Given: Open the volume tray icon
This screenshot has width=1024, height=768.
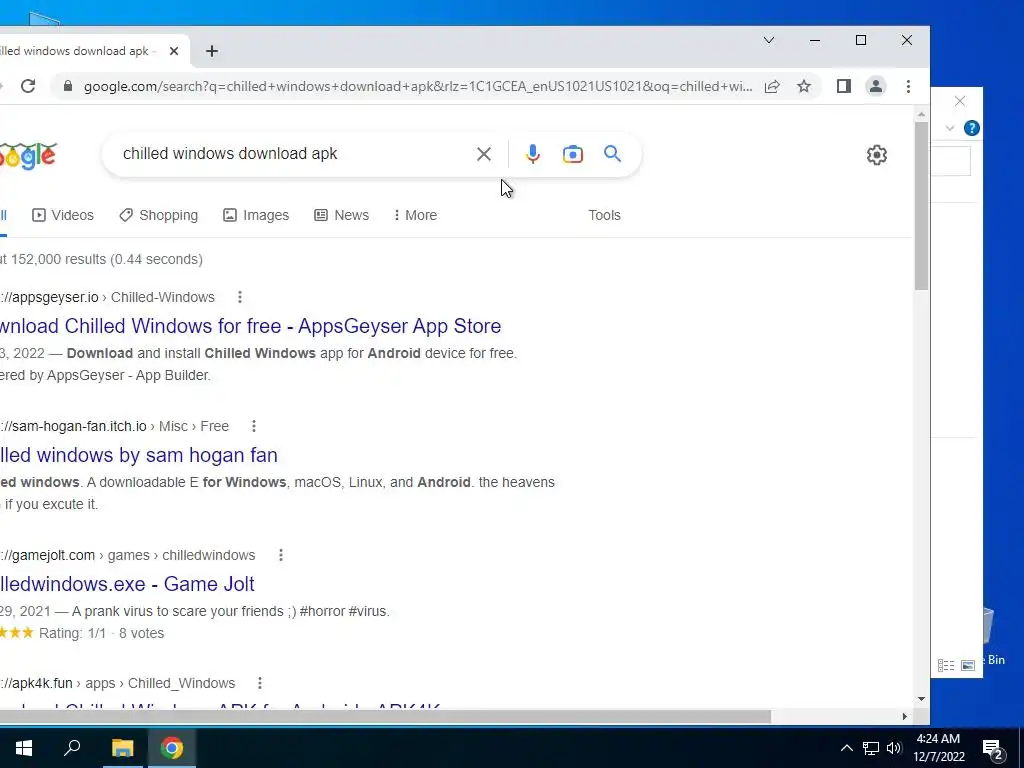Looking at the screenshot, I should click(894, 748).
